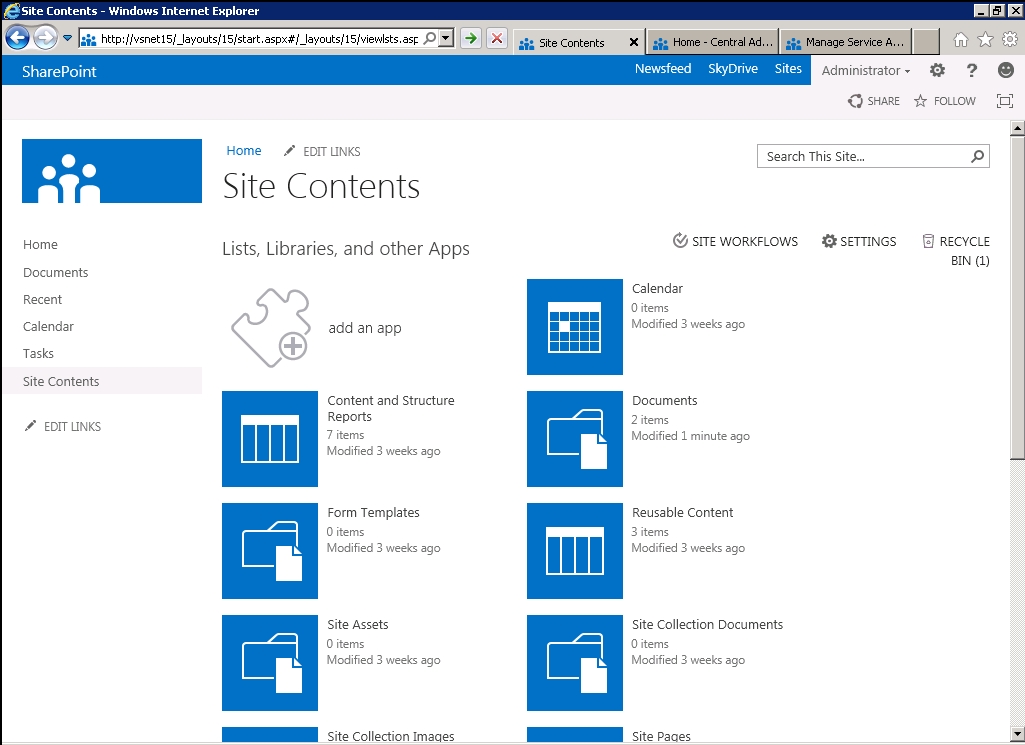
Task: Click Reusable Content title text
Action: pyautogui.click(x=682, y=512)
